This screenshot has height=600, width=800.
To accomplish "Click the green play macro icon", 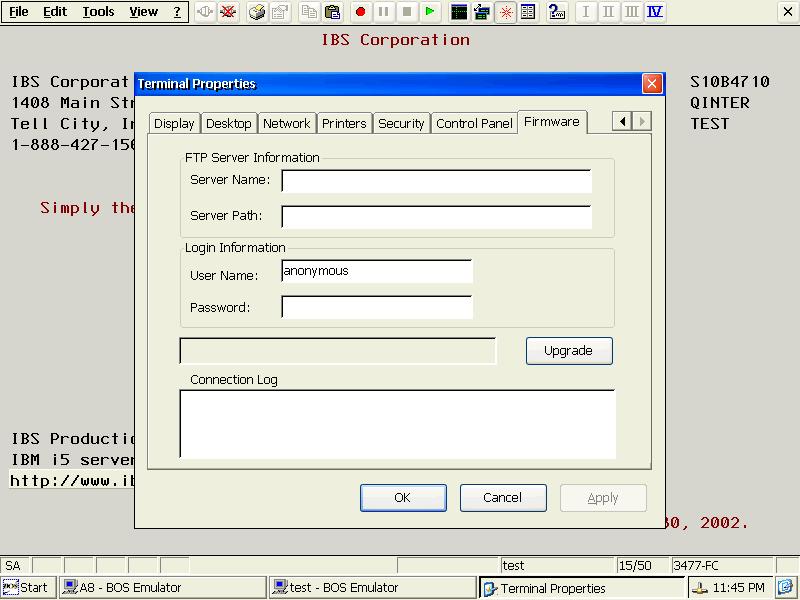I will click(x=430, y=12).
